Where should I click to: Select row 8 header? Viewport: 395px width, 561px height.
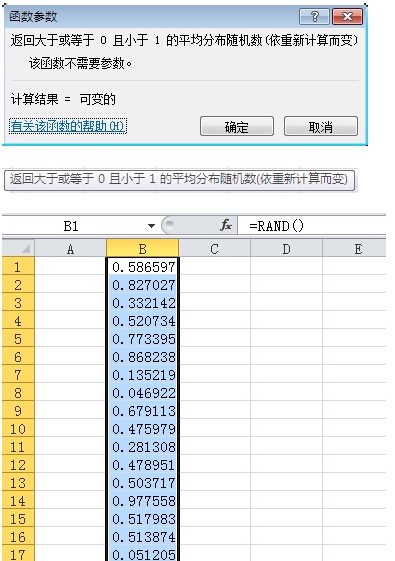pyautogui.click(x=18, y=392)
